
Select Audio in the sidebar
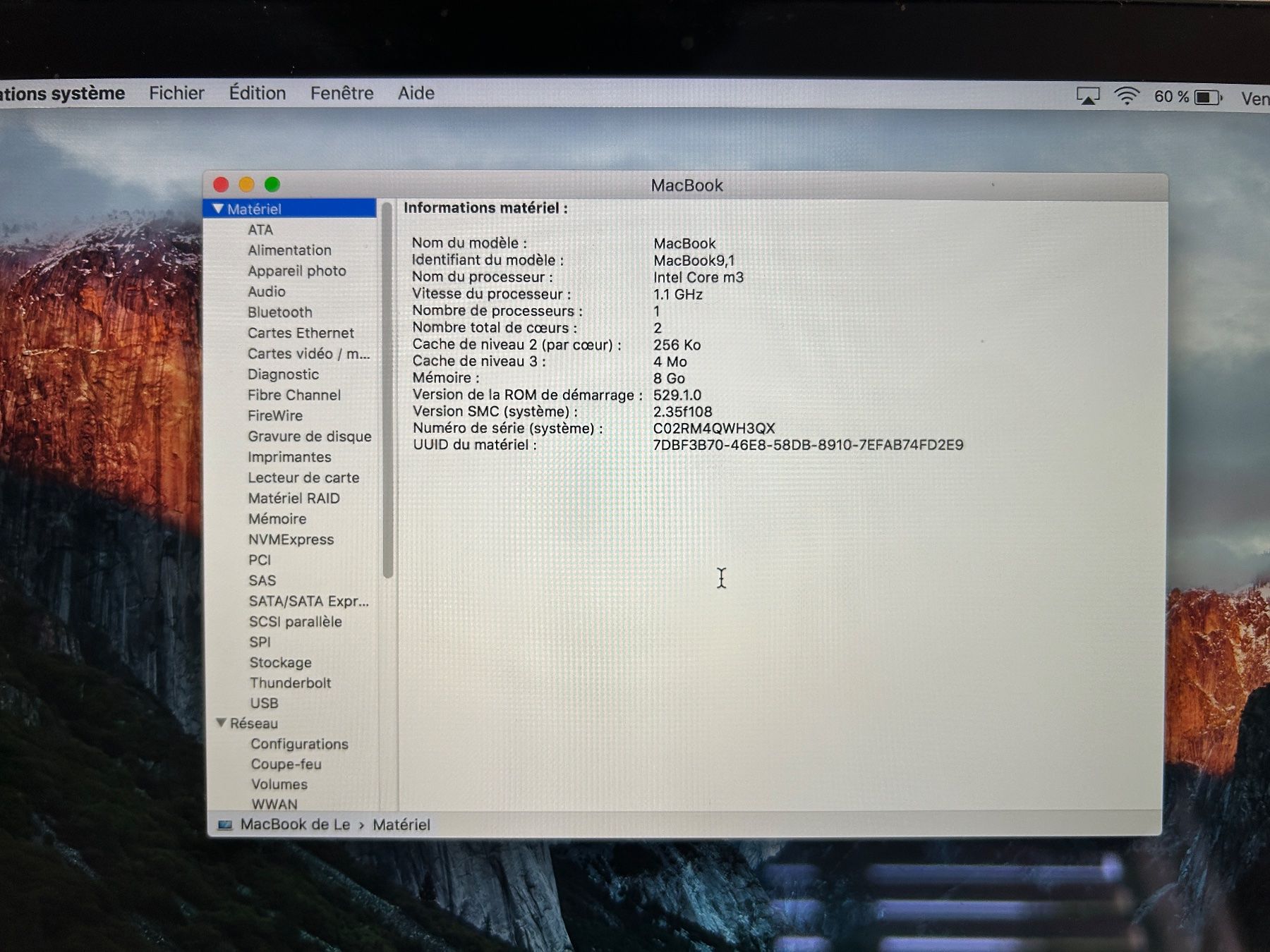267,292
